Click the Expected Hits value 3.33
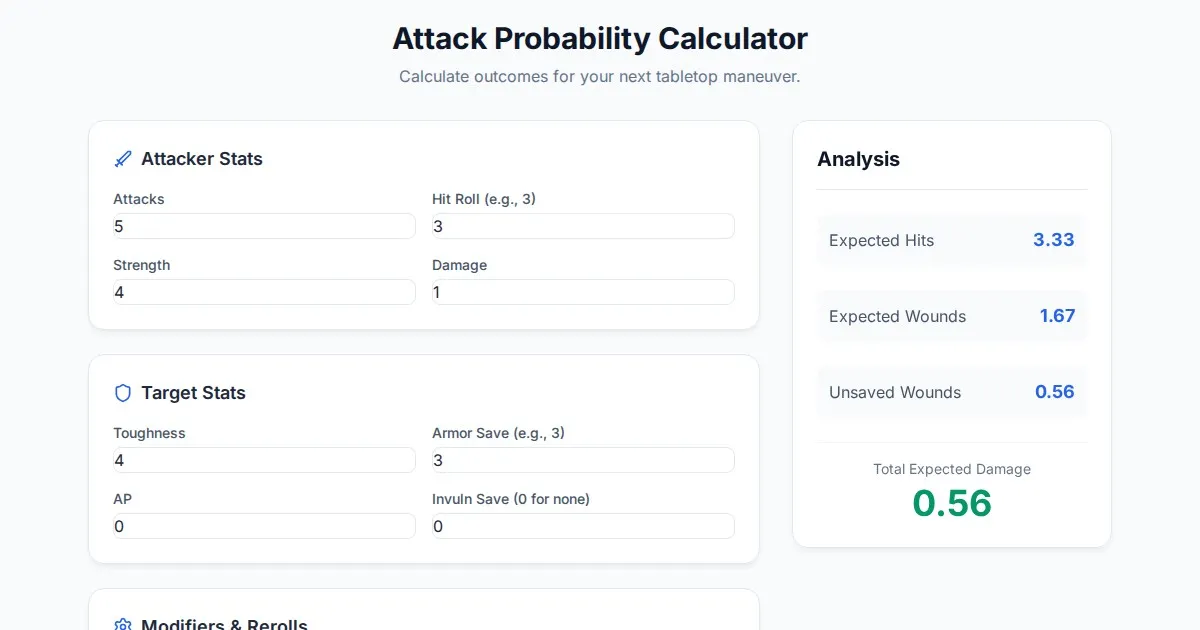 click(1053, 240)
